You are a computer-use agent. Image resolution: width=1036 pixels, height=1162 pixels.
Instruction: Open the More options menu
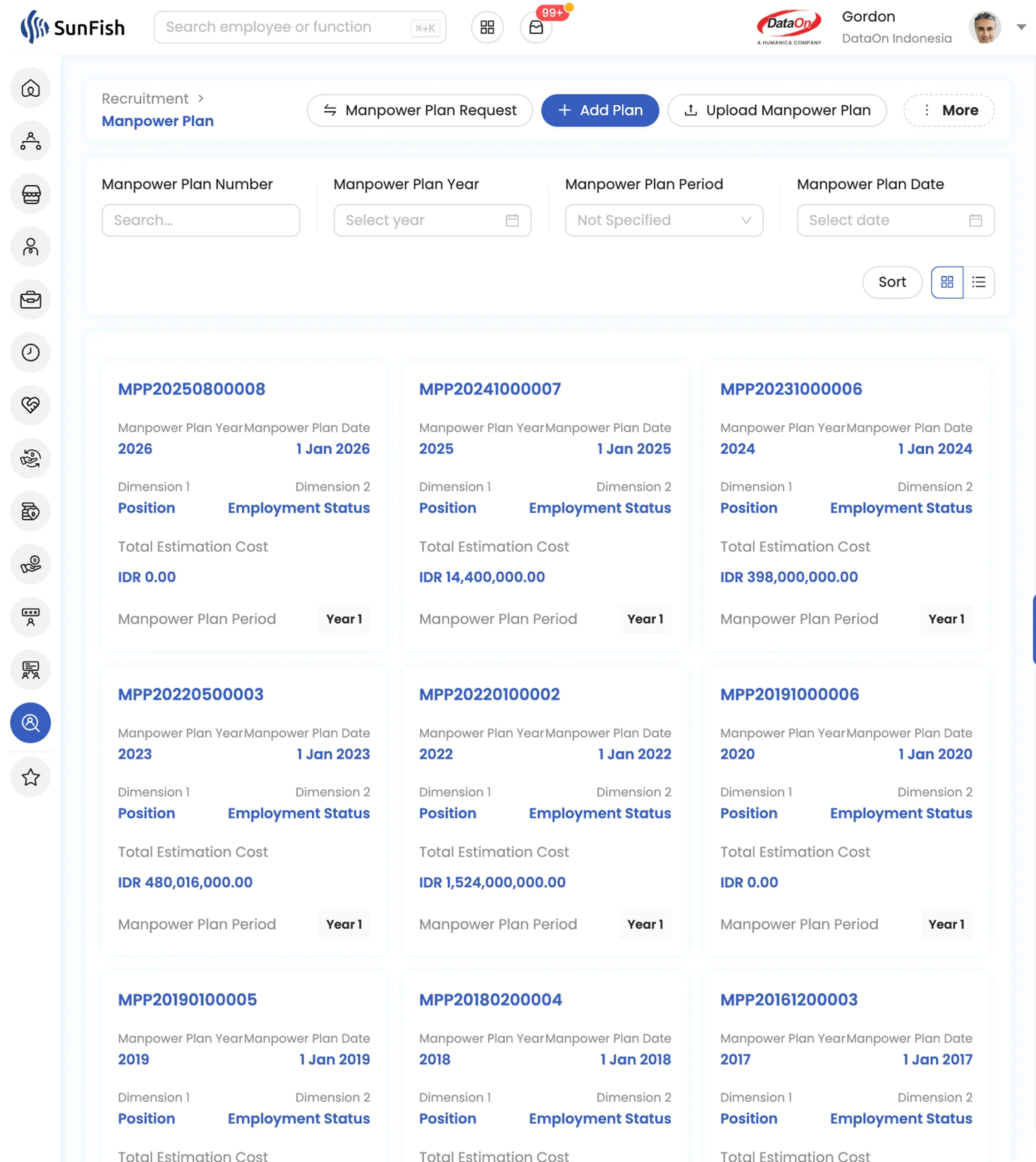tap(949, 110)
